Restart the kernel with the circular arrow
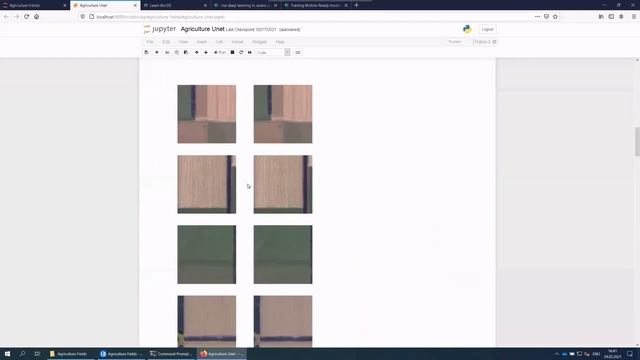Image resolution: width=640 pixels, height=360 pixels. (241, 52)
